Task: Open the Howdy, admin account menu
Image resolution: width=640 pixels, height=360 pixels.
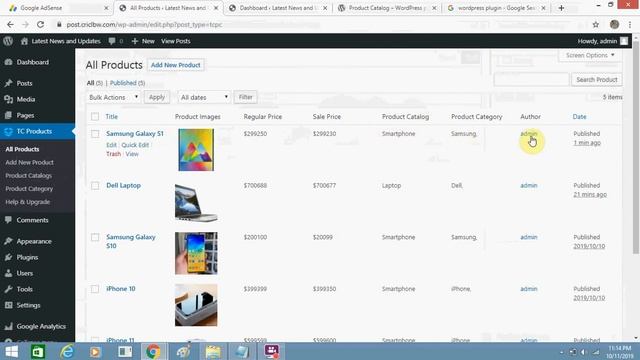Action: 602,41
